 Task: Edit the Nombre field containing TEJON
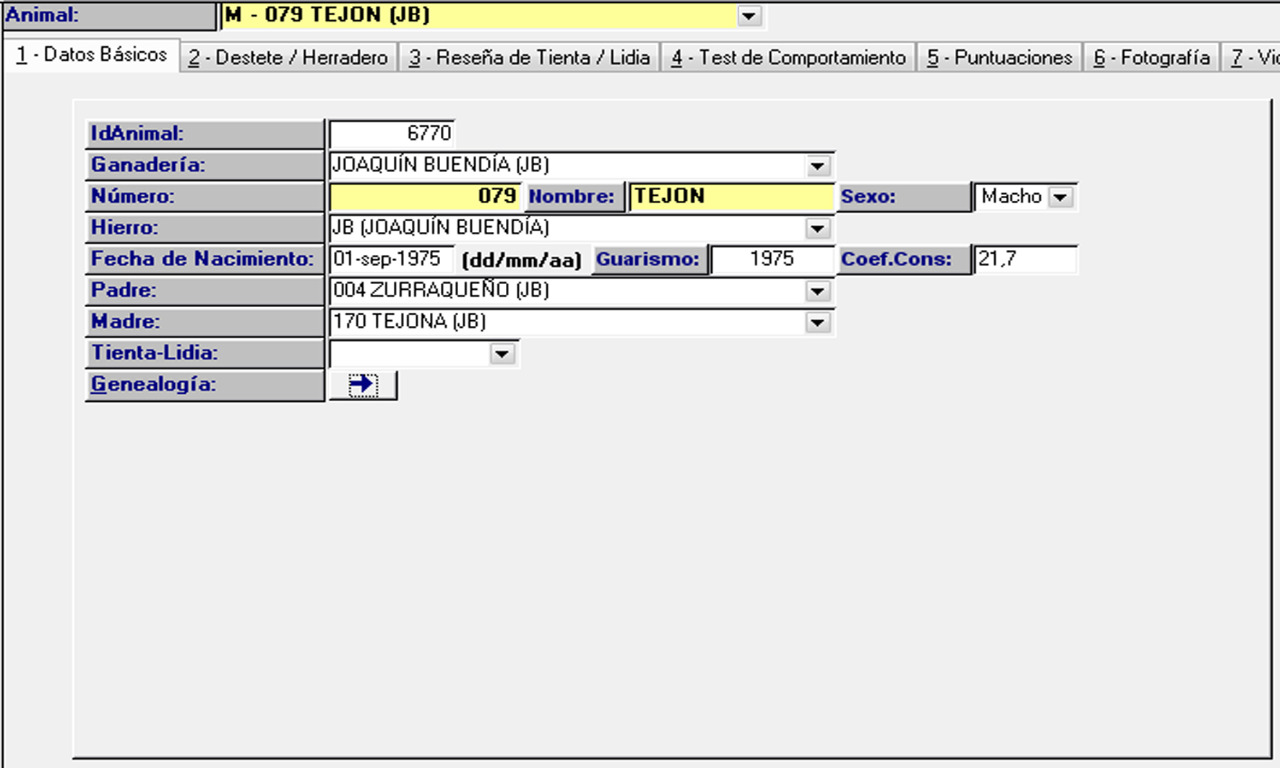[x=731, y=197]
